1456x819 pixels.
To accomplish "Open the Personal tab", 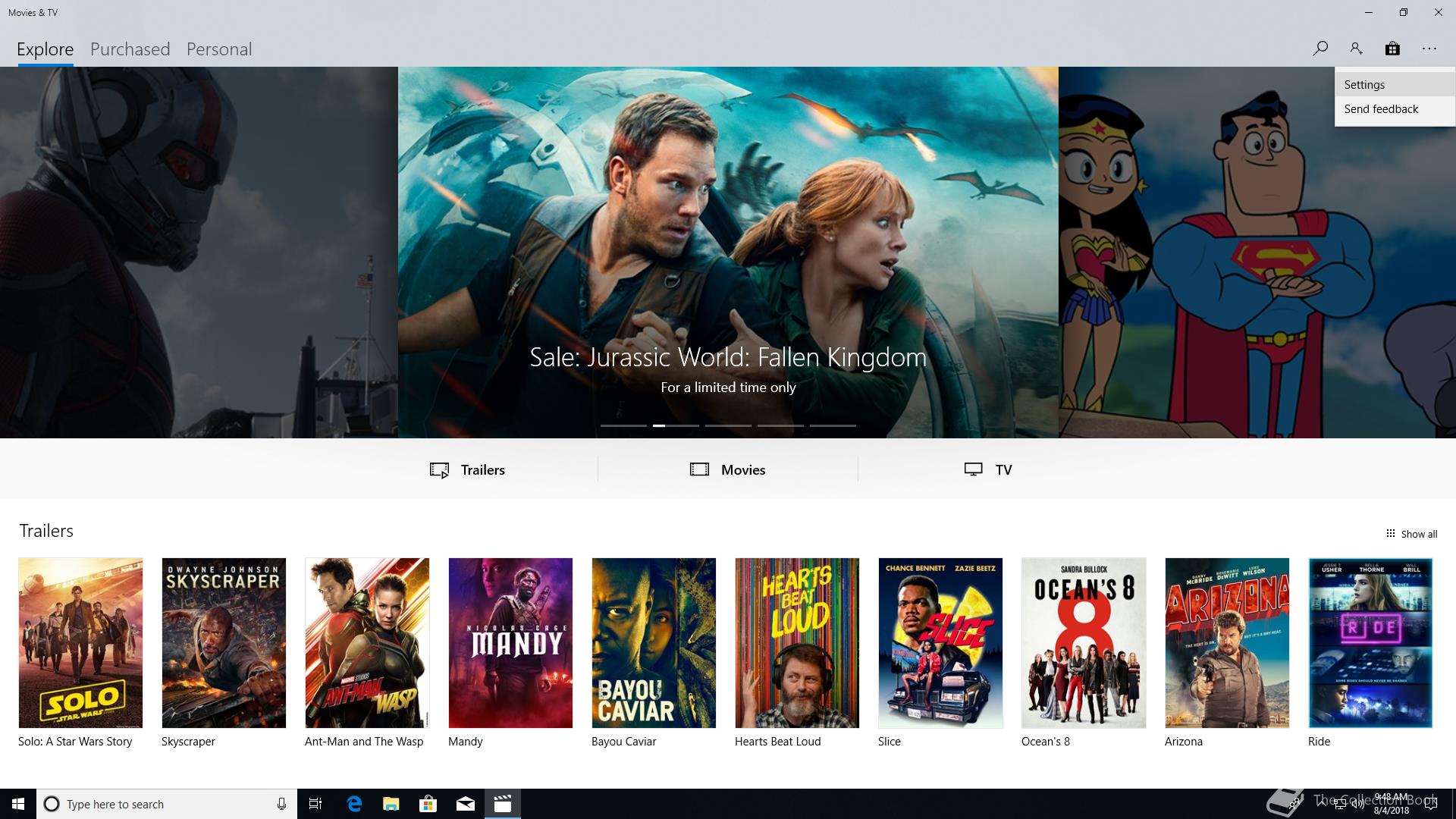I will pyautogui.click(x=219, y=49).
